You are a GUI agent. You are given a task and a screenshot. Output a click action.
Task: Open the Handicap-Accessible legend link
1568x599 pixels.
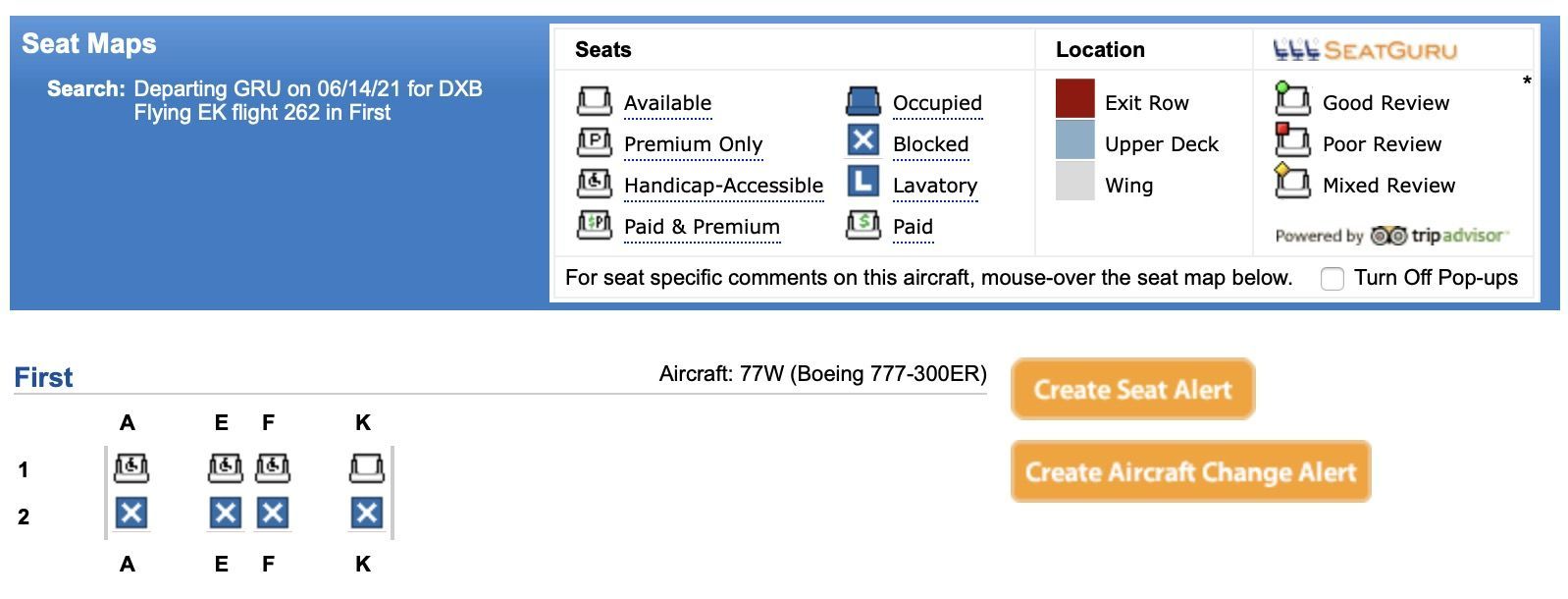coord(723,186)
